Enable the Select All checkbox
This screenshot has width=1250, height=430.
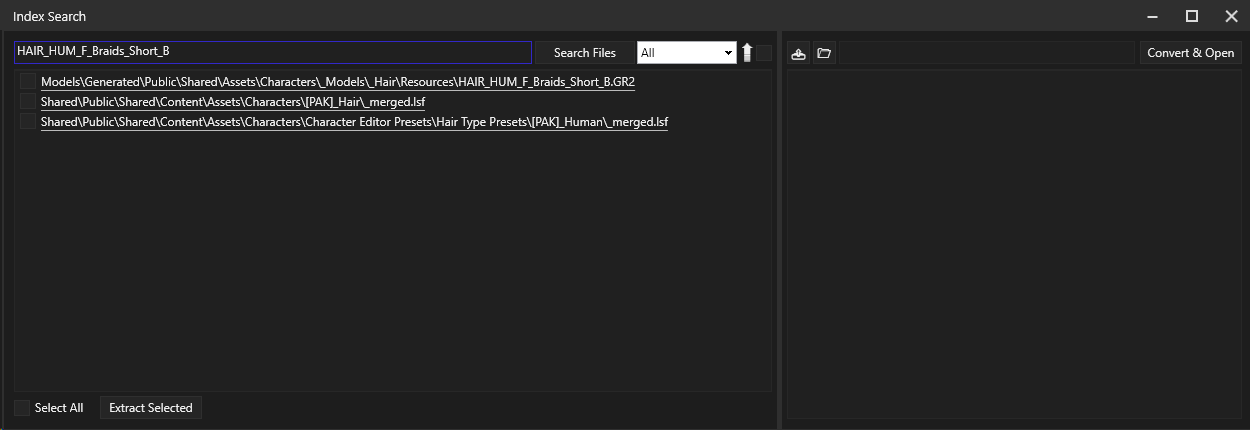pyautogui.click(x=22, y=408)
